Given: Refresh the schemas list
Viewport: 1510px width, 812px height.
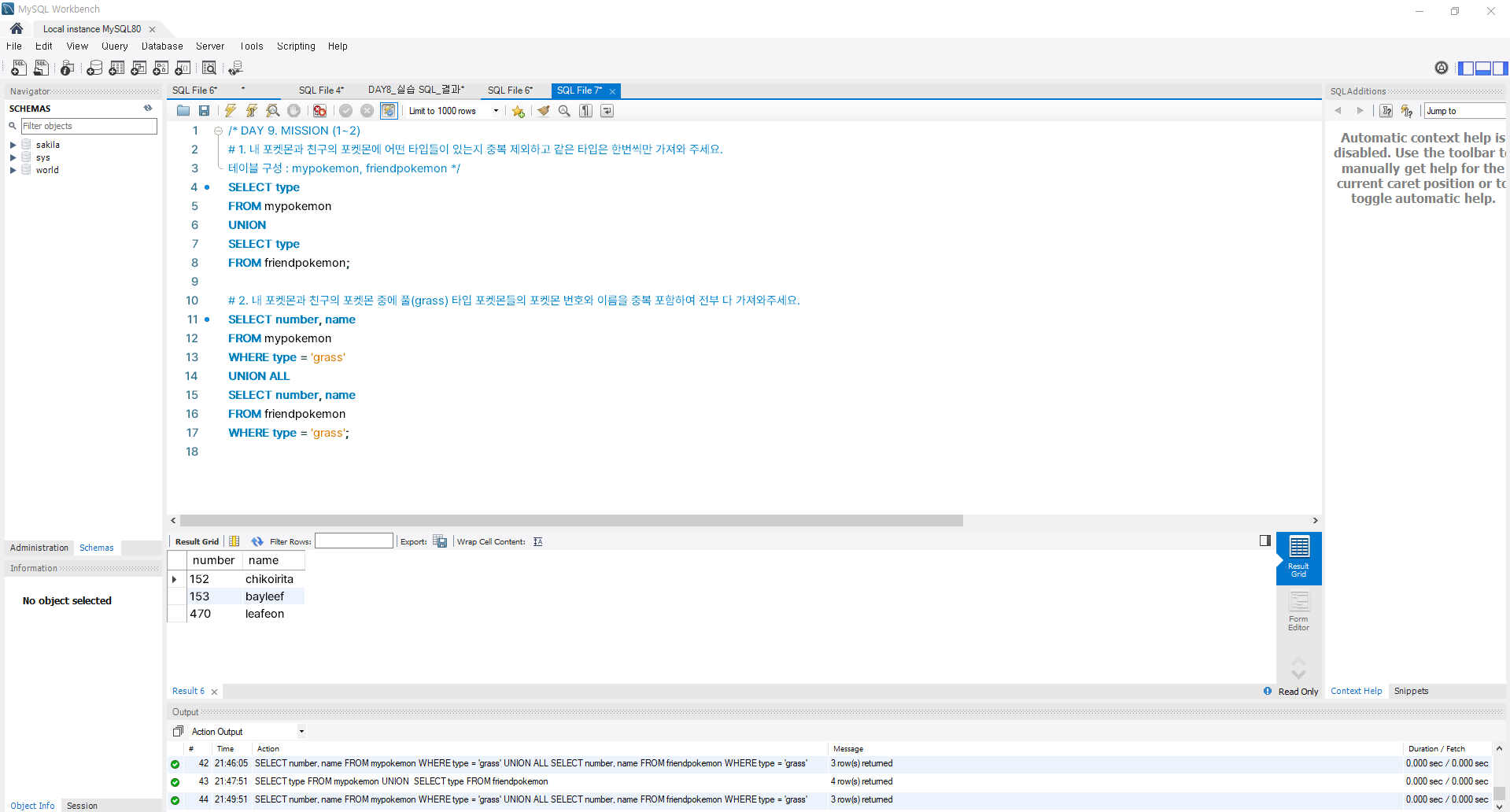Looking at the screenshot, I should coord(148,109).
